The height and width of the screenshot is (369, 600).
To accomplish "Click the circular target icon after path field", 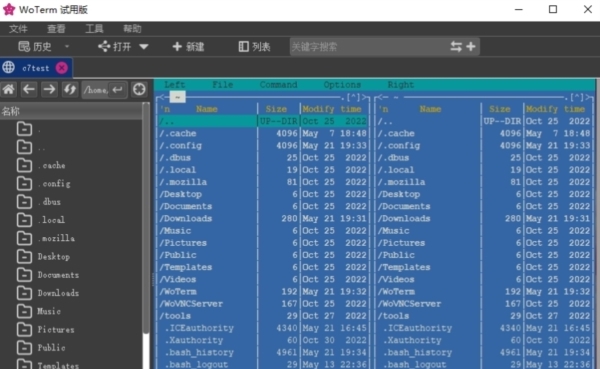I will pyautogui.click(x=139, y=90).
